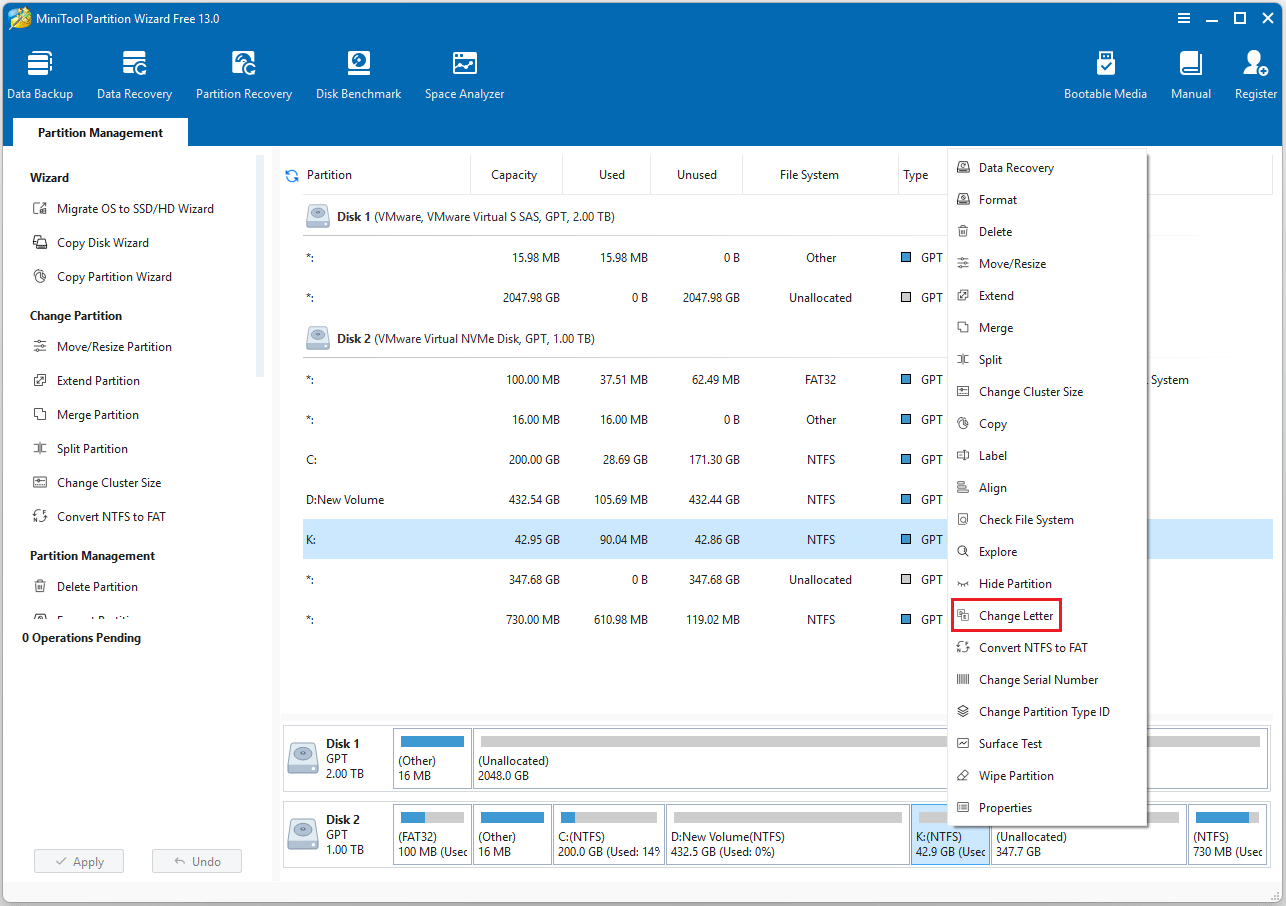Launch Data Recovery from the toolbar
Viewport: 1286px width, 906px height.
[x=134, y=72]
